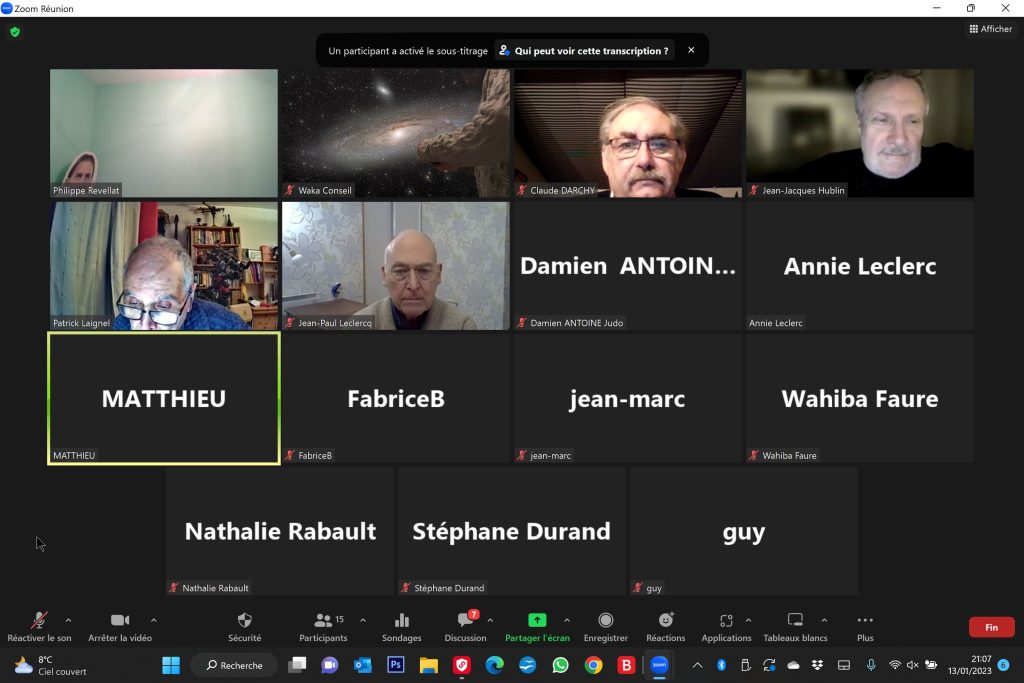The height and width of the screenshot is (683, 1024).
Task: Select Jean-Jacques Hublin's video tile
Action: 860,133
